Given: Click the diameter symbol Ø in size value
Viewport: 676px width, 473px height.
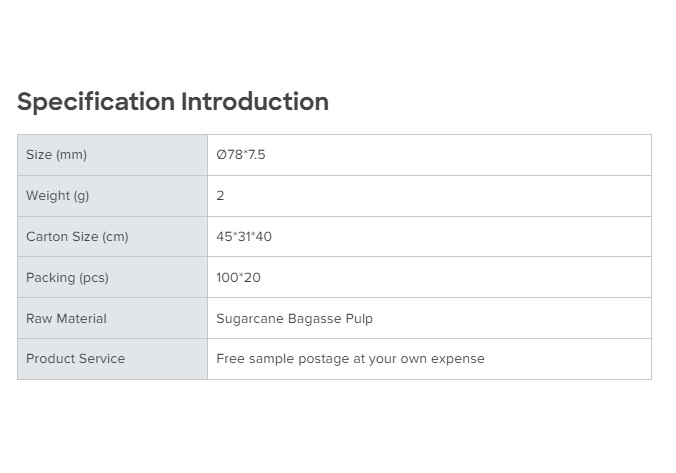Looking at the screenshot, I should 221,155.
